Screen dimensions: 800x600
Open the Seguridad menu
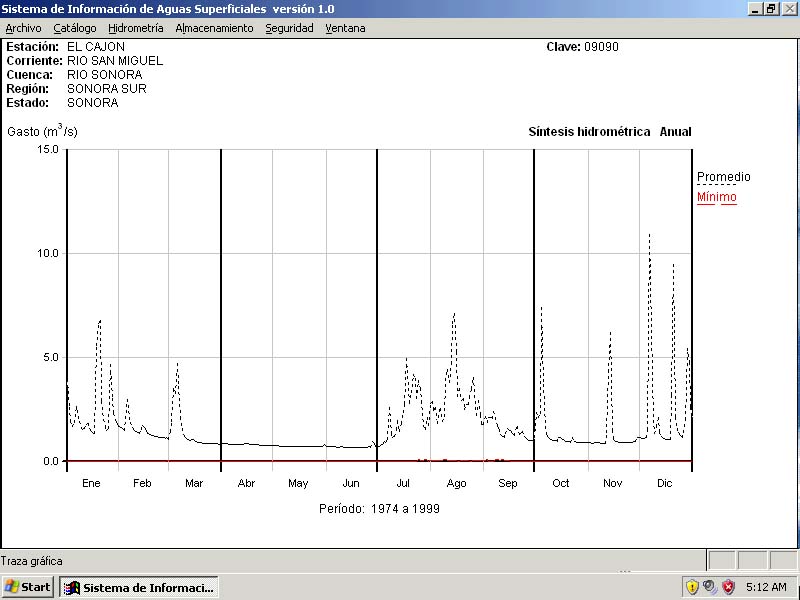[289, 28]
